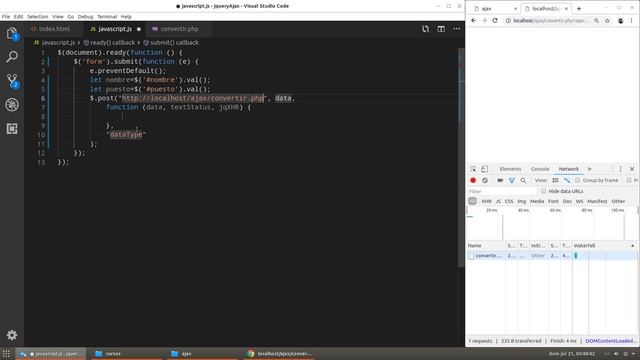The height and width of the screenshot is (360, 640).
Task: Filter network requests by Manifest
Action: click(x=597, y=201)
